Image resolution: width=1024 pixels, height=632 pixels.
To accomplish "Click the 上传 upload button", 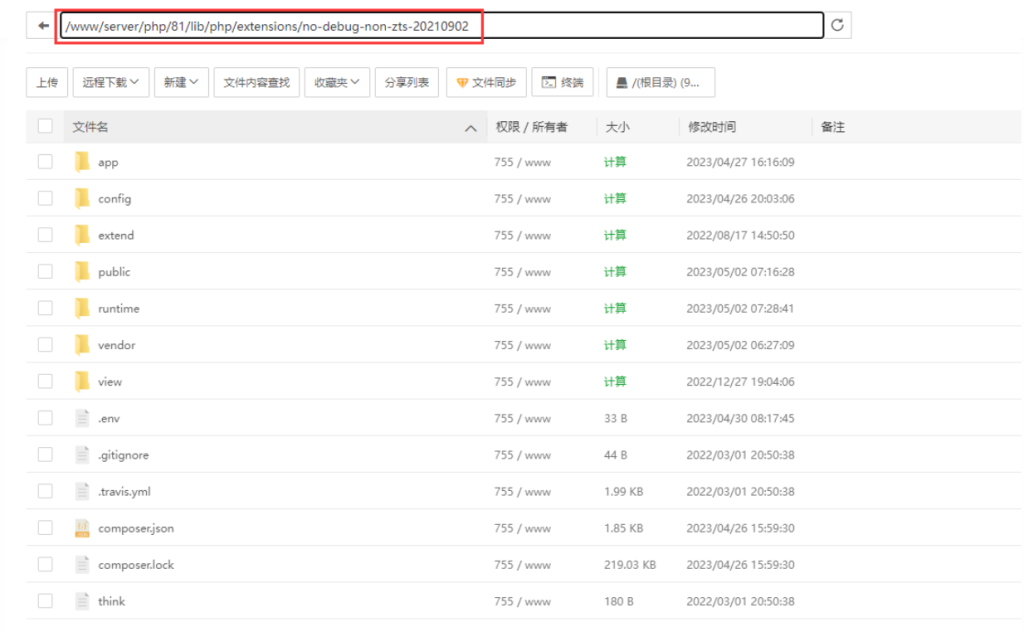I will click(x=46, y=83).
